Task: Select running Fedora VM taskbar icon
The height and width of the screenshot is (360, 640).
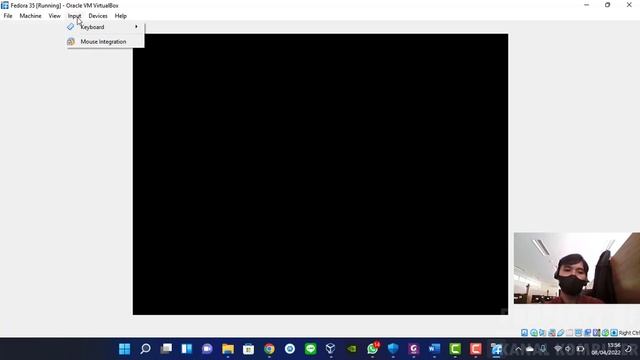Action: point(496,349)
